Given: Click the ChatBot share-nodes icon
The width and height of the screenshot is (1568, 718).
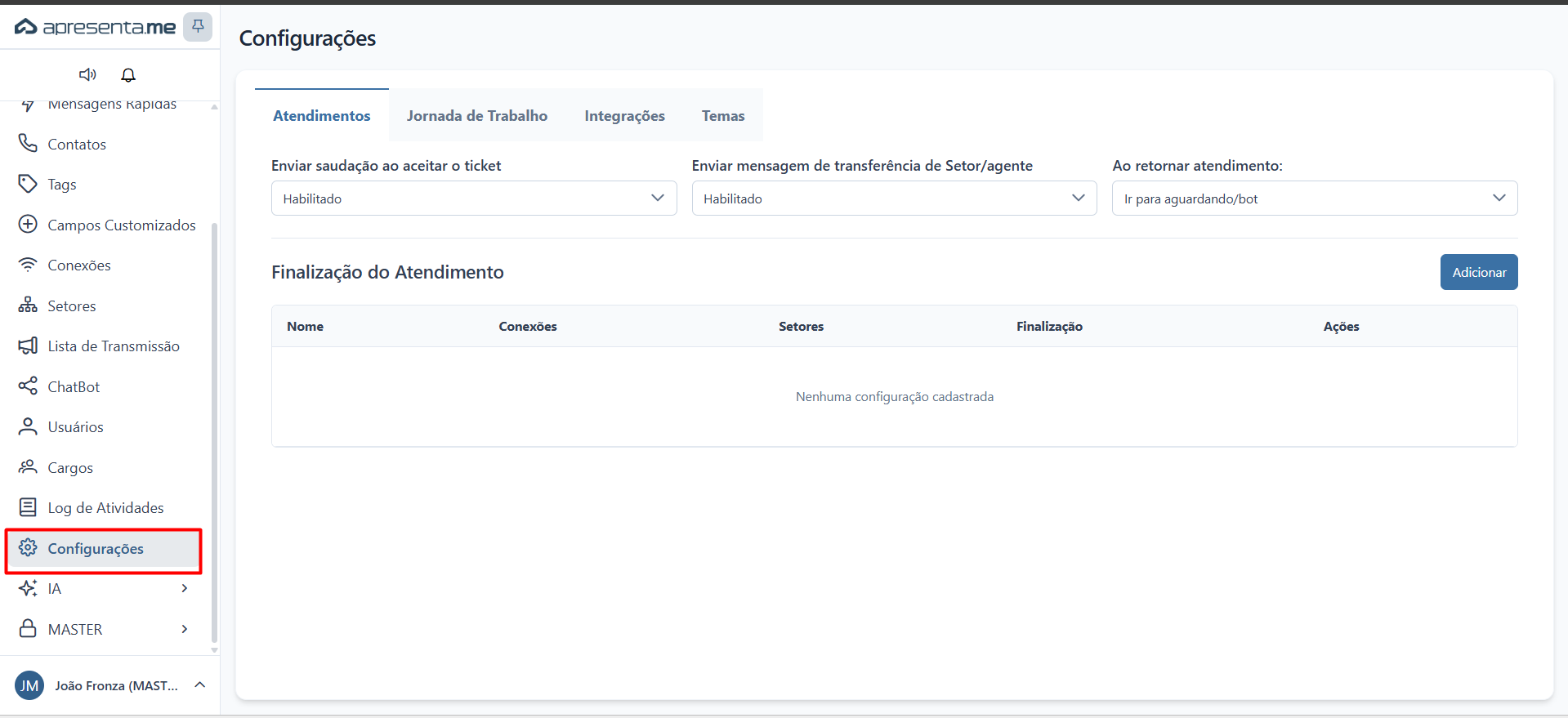Looking at the screenshot, I should coord(28,386).
